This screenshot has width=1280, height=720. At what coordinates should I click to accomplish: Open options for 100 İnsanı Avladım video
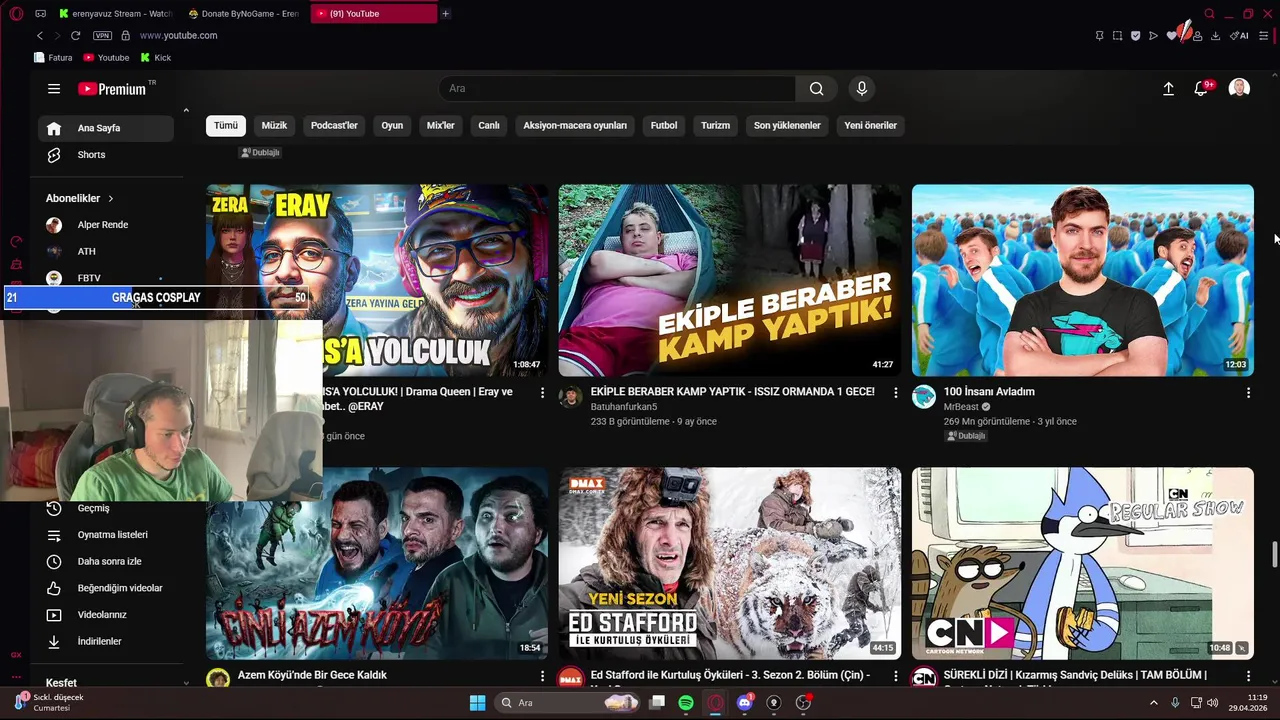[x=1248, y=393]
